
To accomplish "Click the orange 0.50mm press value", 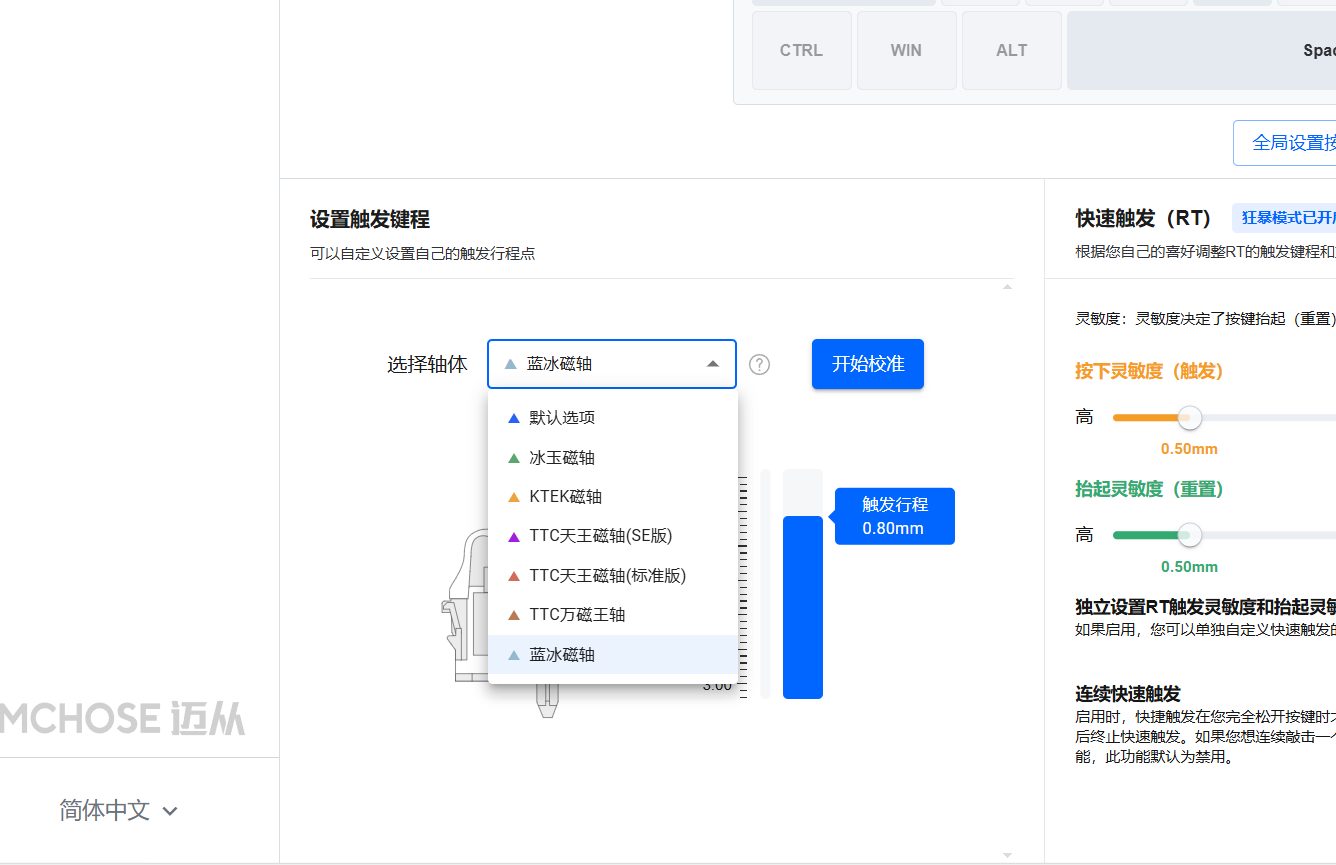I will 1189,449.
